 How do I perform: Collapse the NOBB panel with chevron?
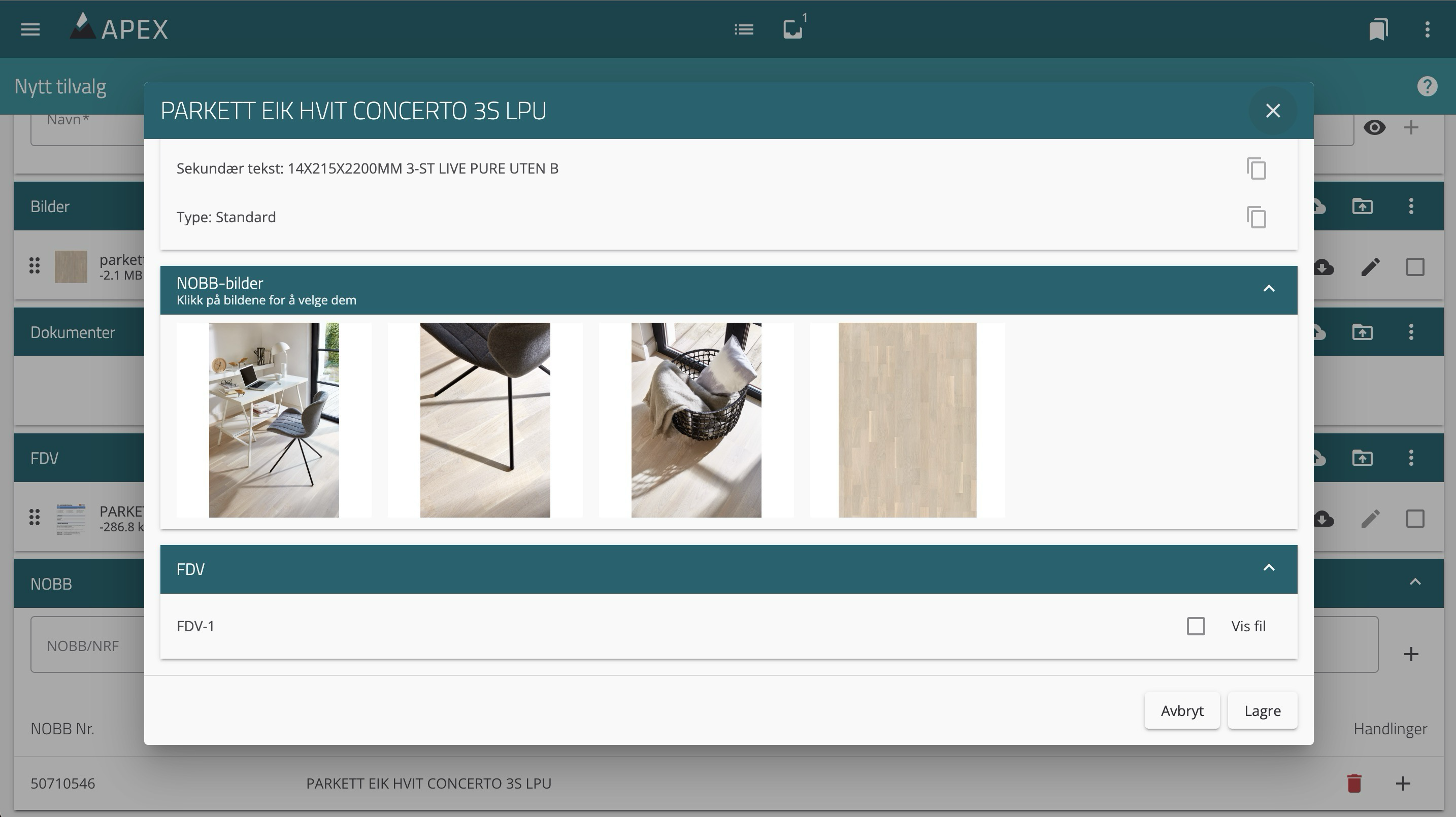click(1415, 582)
